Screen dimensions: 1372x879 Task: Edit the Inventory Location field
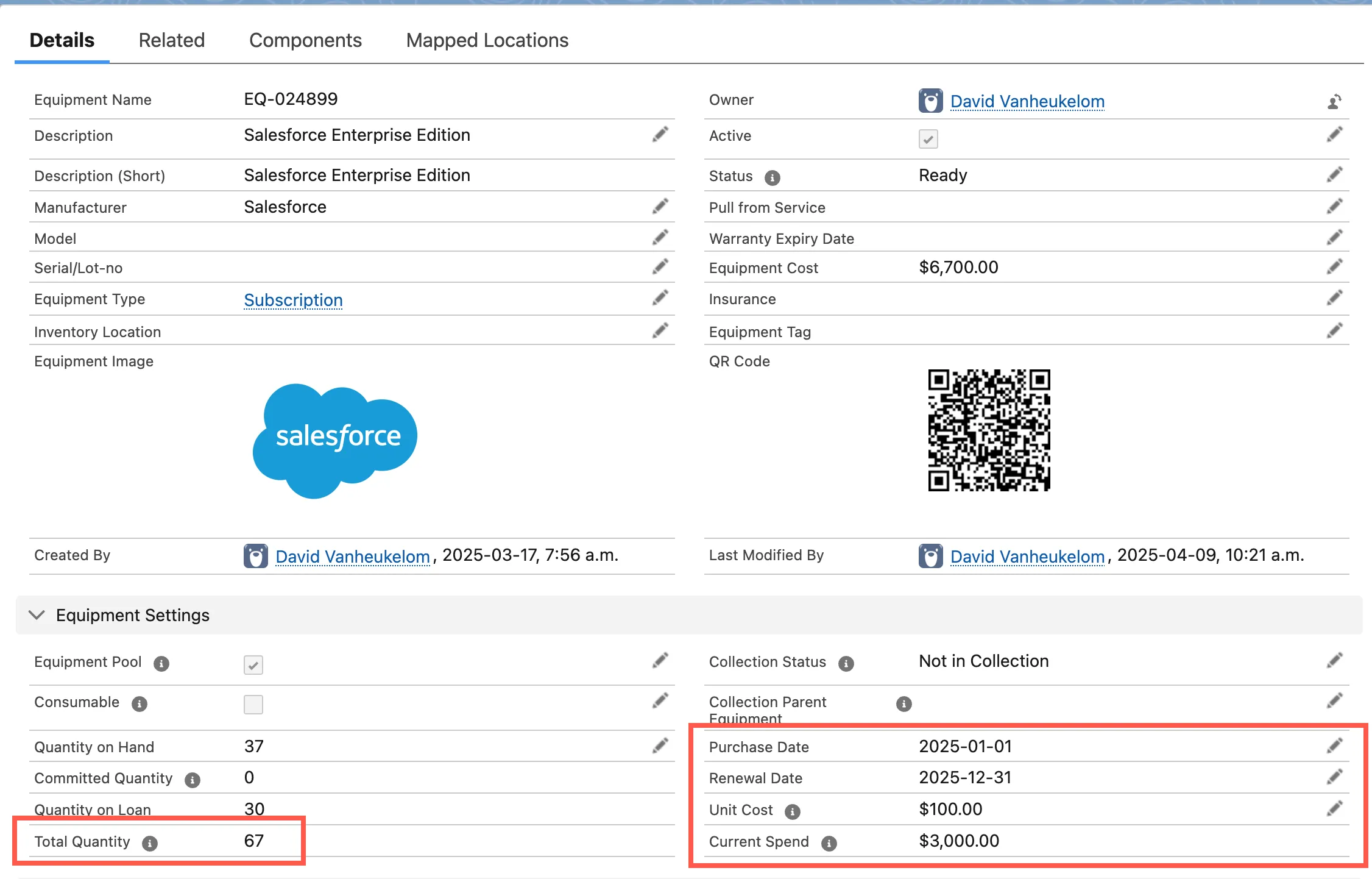click(660, 331)
